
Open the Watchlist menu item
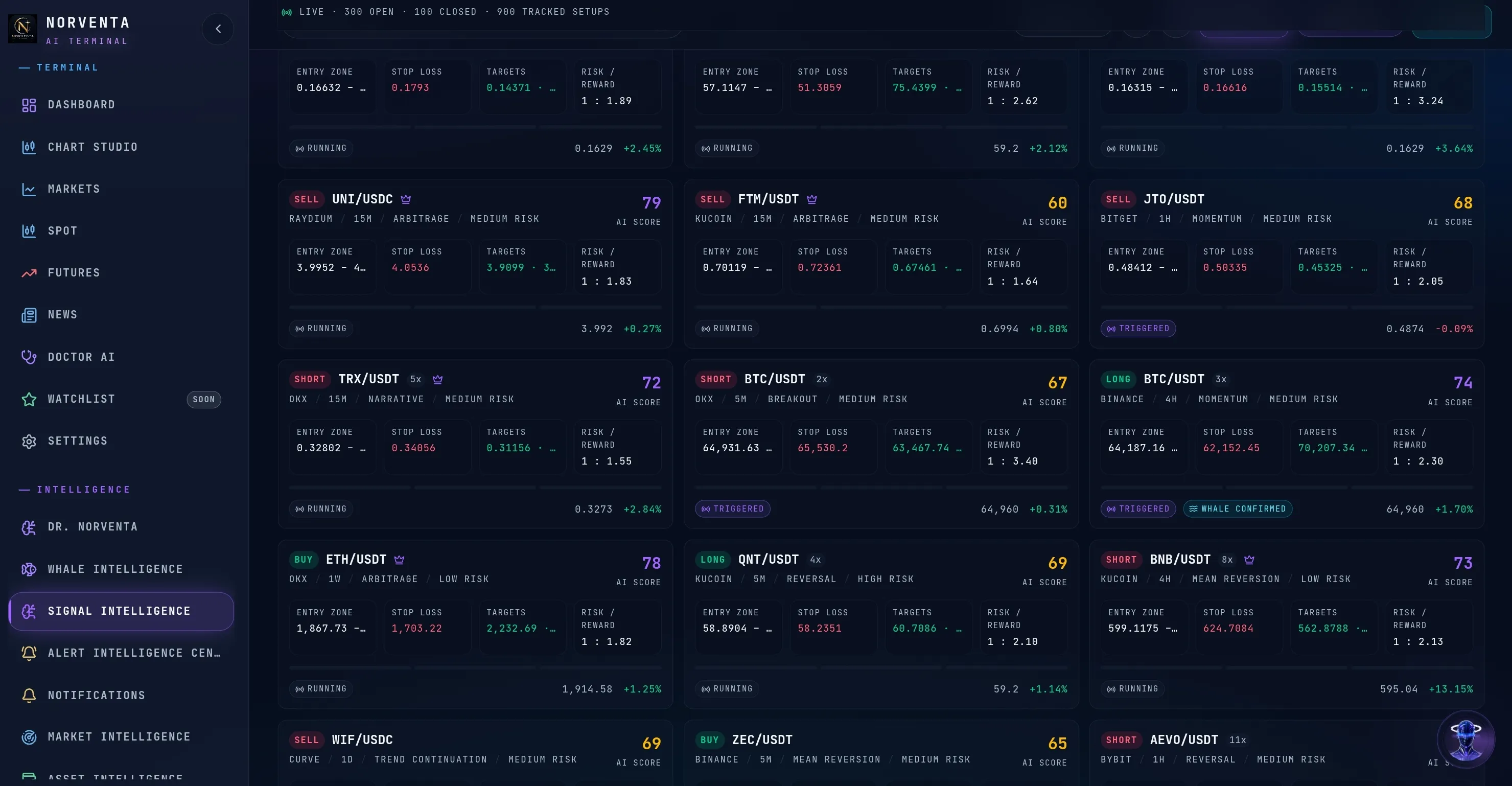pos(121,399)
